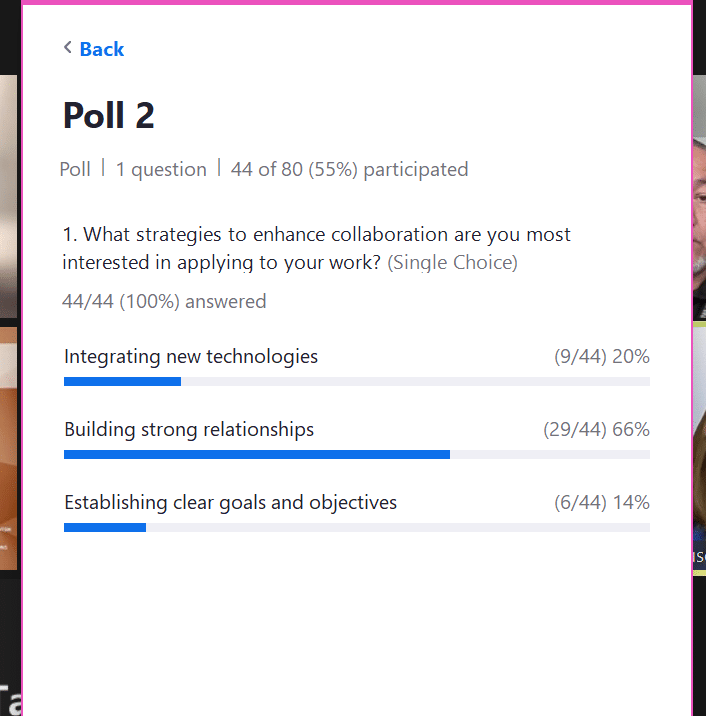
Task: Click the Integrating new technologies progress bar
Action: tap(357, 382)
